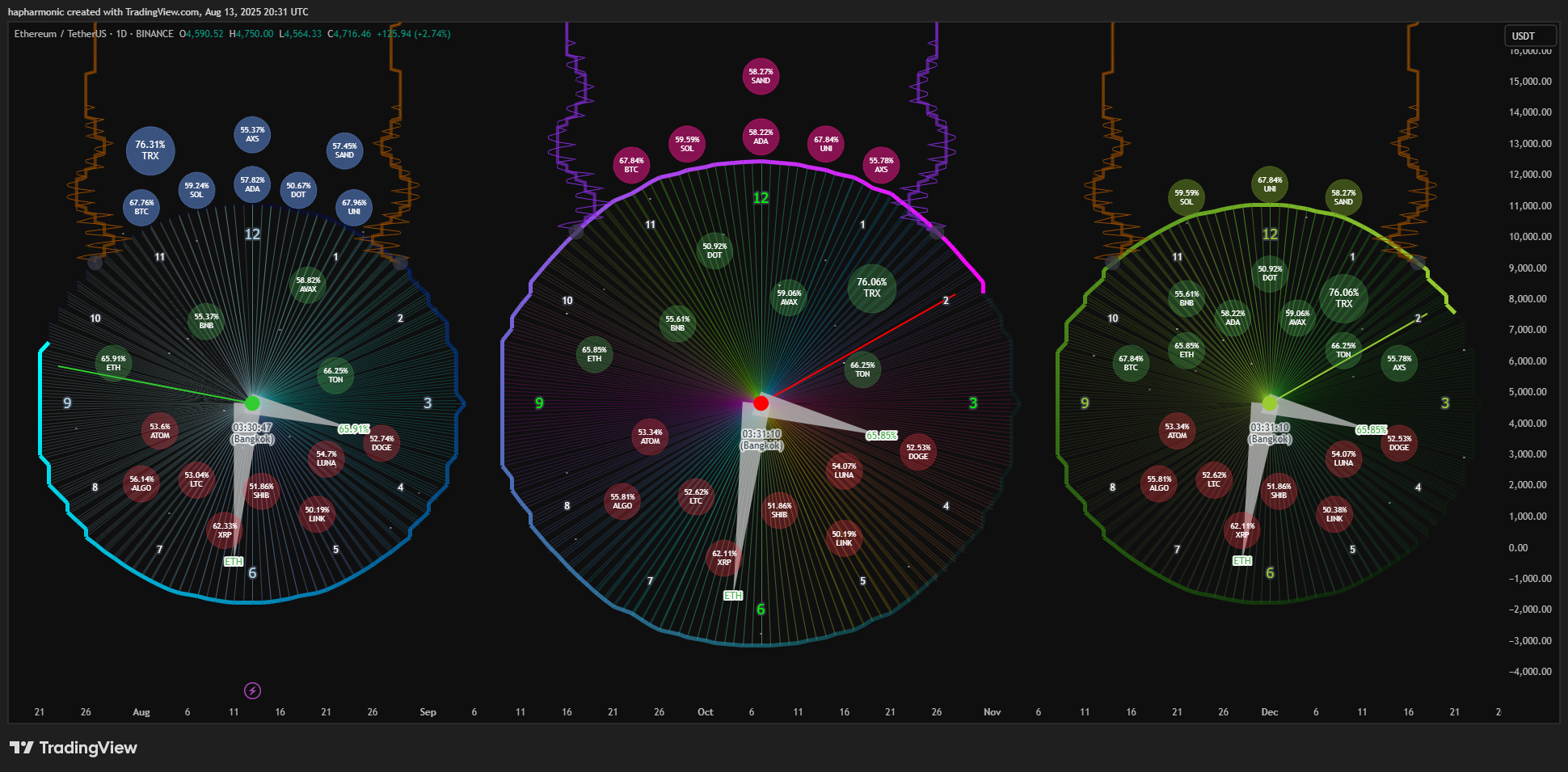Select the 58.27% SAND magenta bubble
This screenshot has width=1568, height=772.
[761, 76]
